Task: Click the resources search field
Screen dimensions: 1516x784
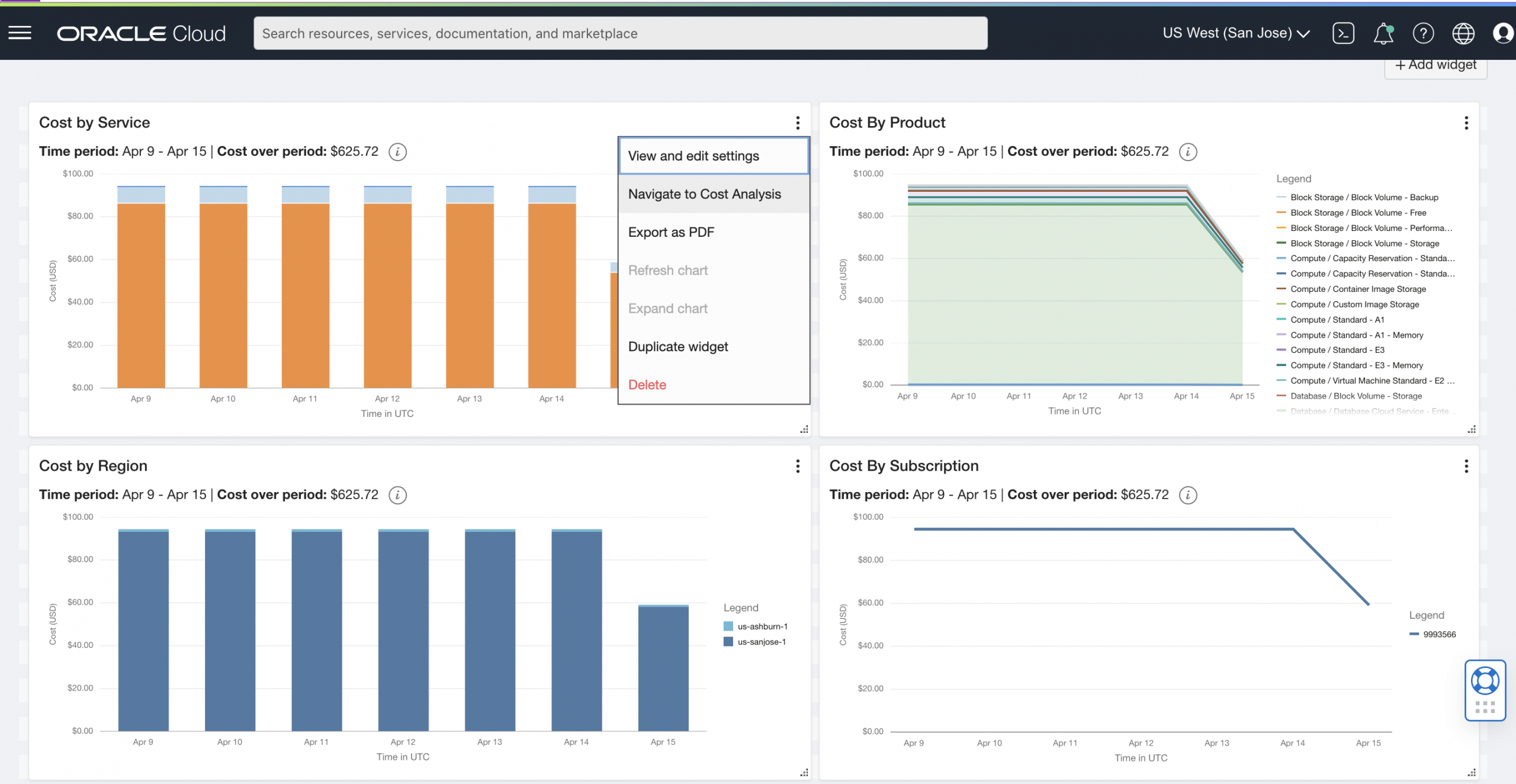Action: pyautogui.click(x=620, y=33)
